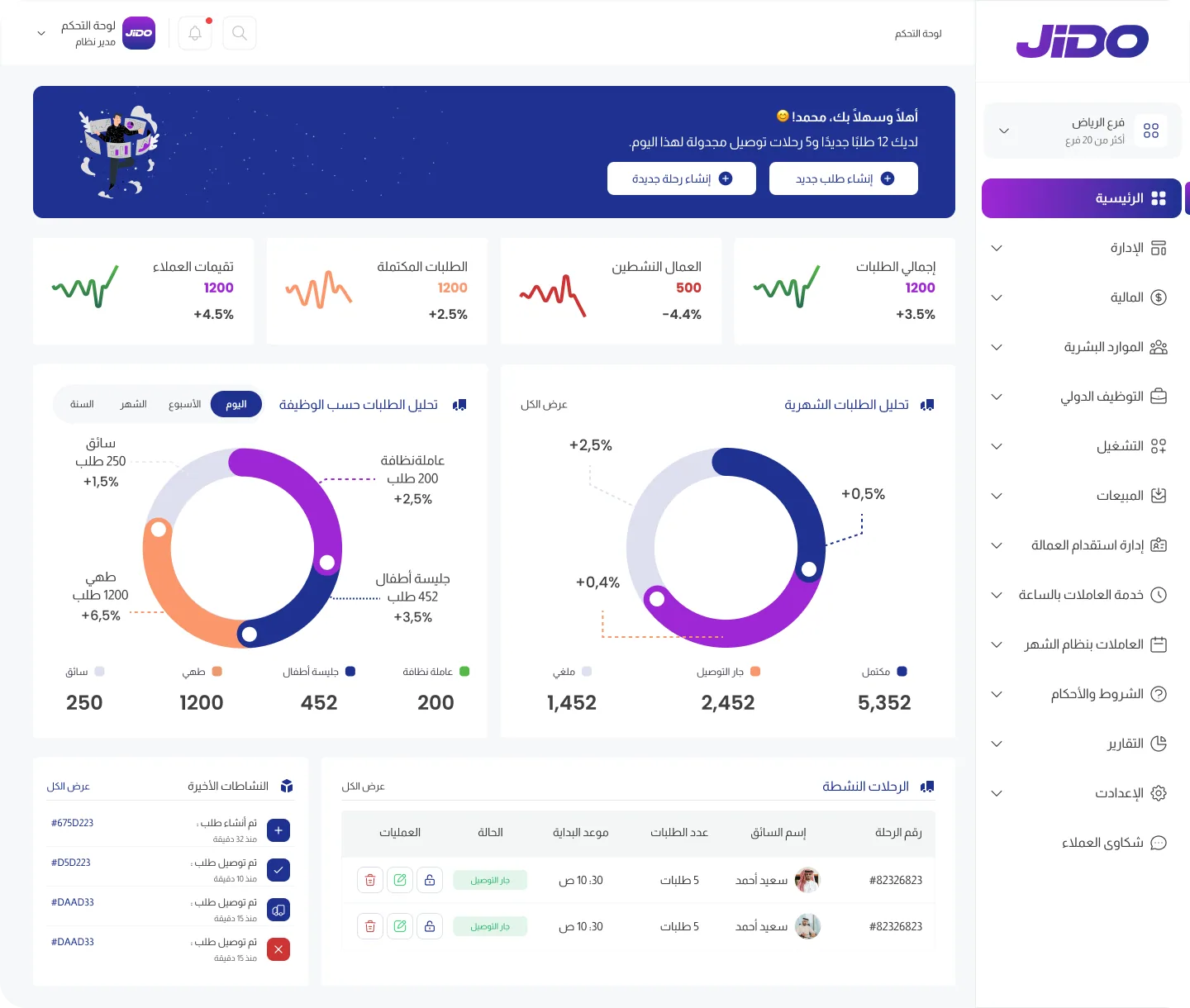Expand العاملات بنظام الشهر chevron
1190x1008 pixels.
[997, 644]
